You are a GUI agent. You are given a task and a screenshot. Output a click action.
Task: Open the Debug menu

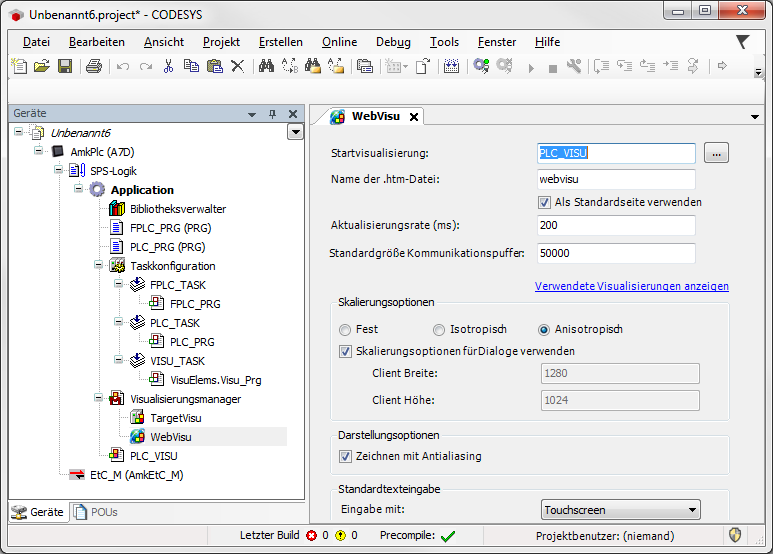(393, 42)
